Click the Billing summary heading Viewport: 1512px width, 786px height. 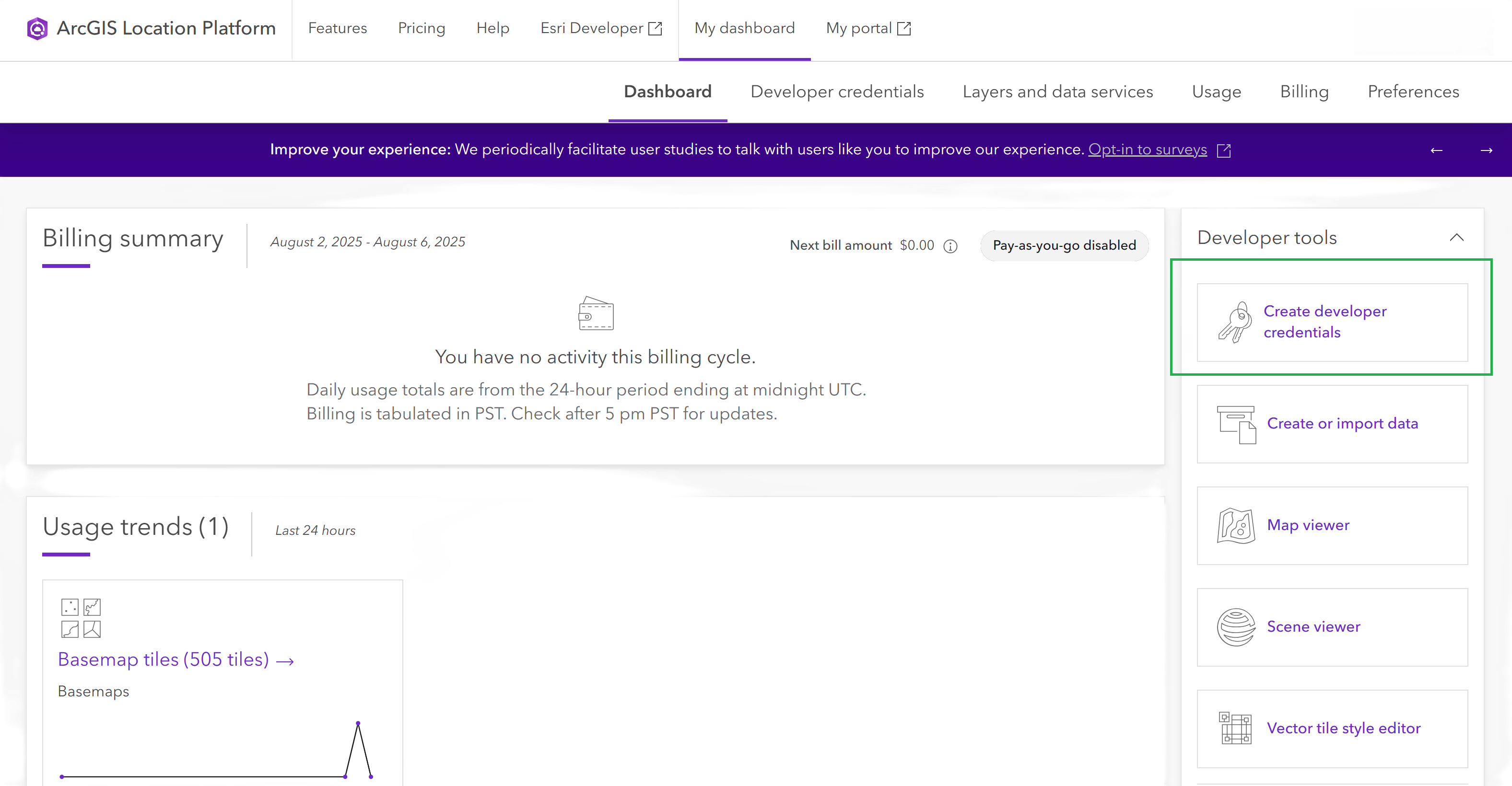coord(133,239)
